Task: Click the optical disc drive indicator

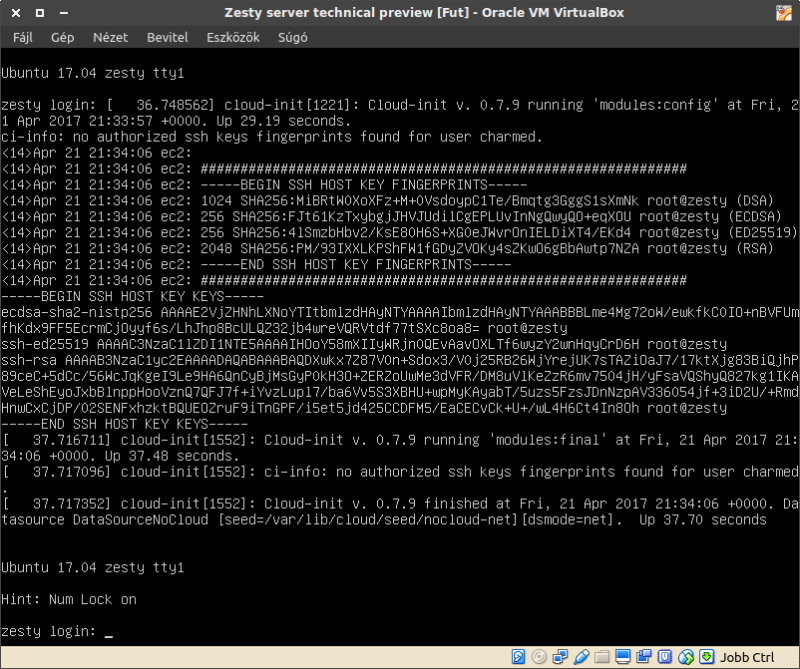Action: [x=539, y=656]
